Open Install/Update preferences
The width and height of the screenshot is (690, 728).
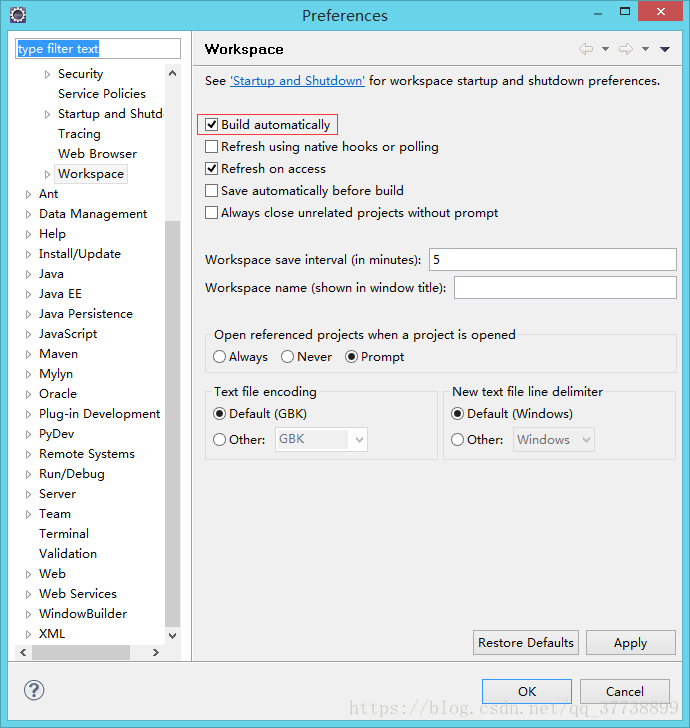80,254
